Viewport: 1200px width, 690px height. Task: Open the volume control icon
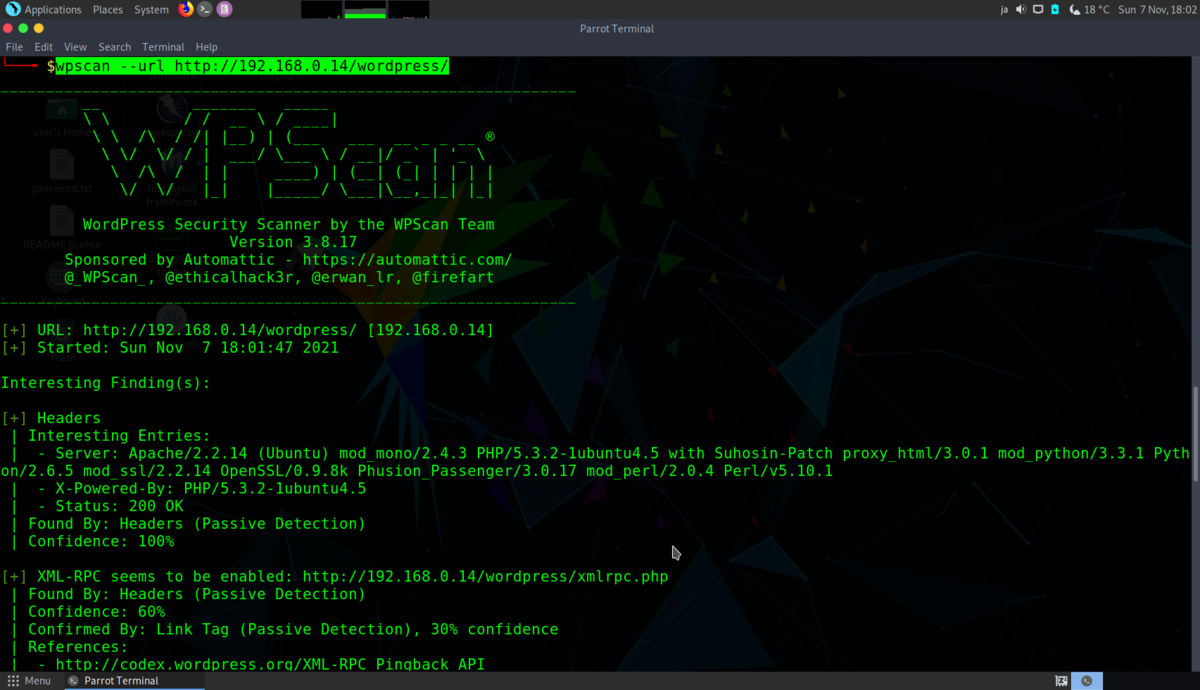pyautogui.click(x=1021, y=9)
